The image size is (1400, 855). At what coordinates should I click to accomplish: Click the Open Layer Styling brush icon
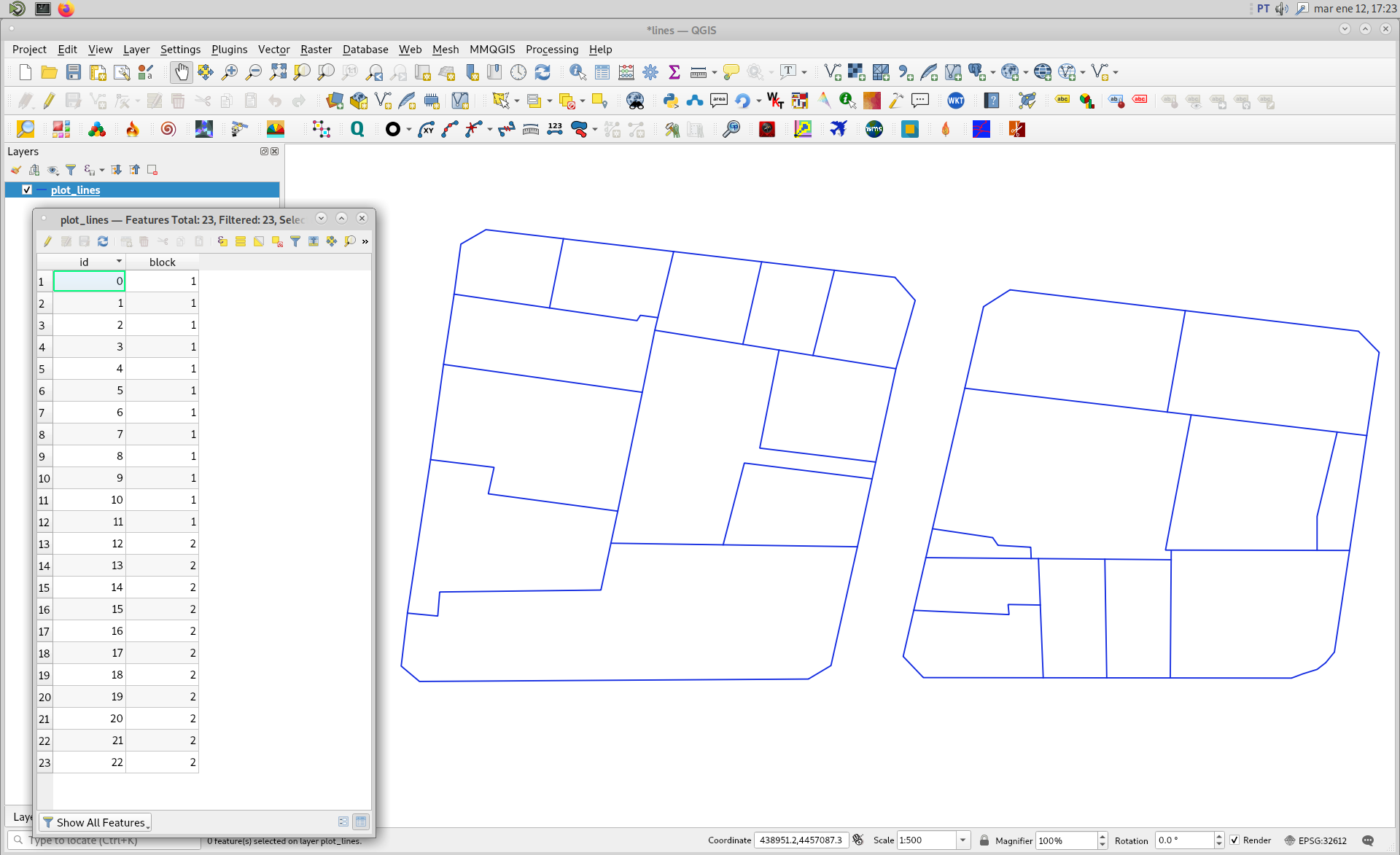pyautogui.click(x=16, y=170)
